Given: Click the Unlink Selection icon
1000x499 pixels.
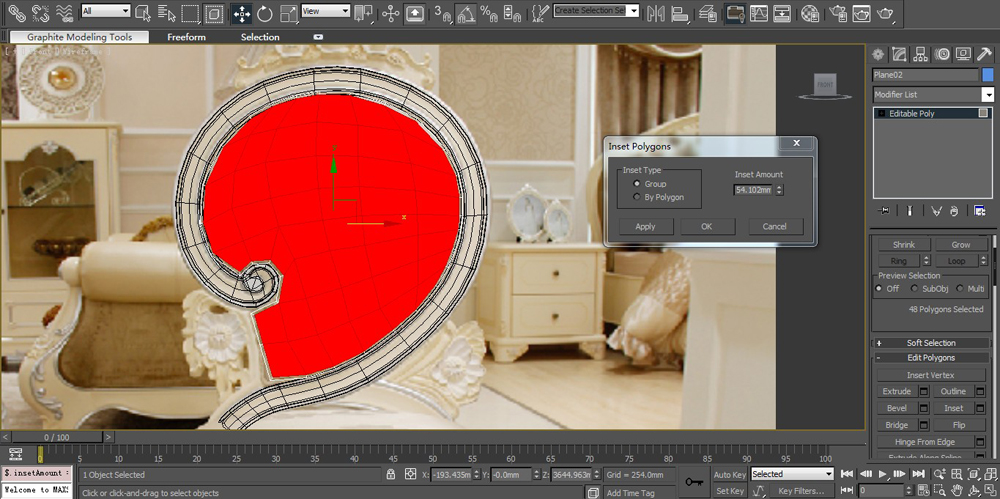Looking at the screenshot, I should (40, 12).
